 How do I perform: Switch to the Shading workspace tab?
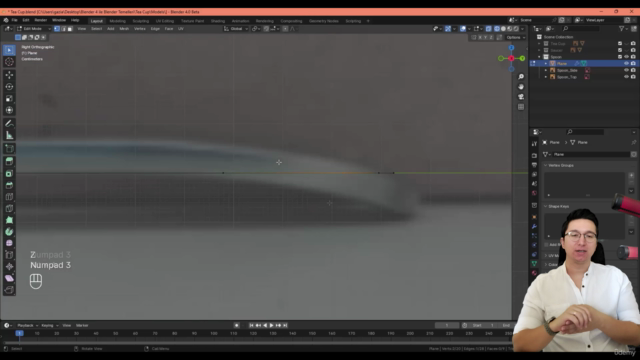click(218, 21)
